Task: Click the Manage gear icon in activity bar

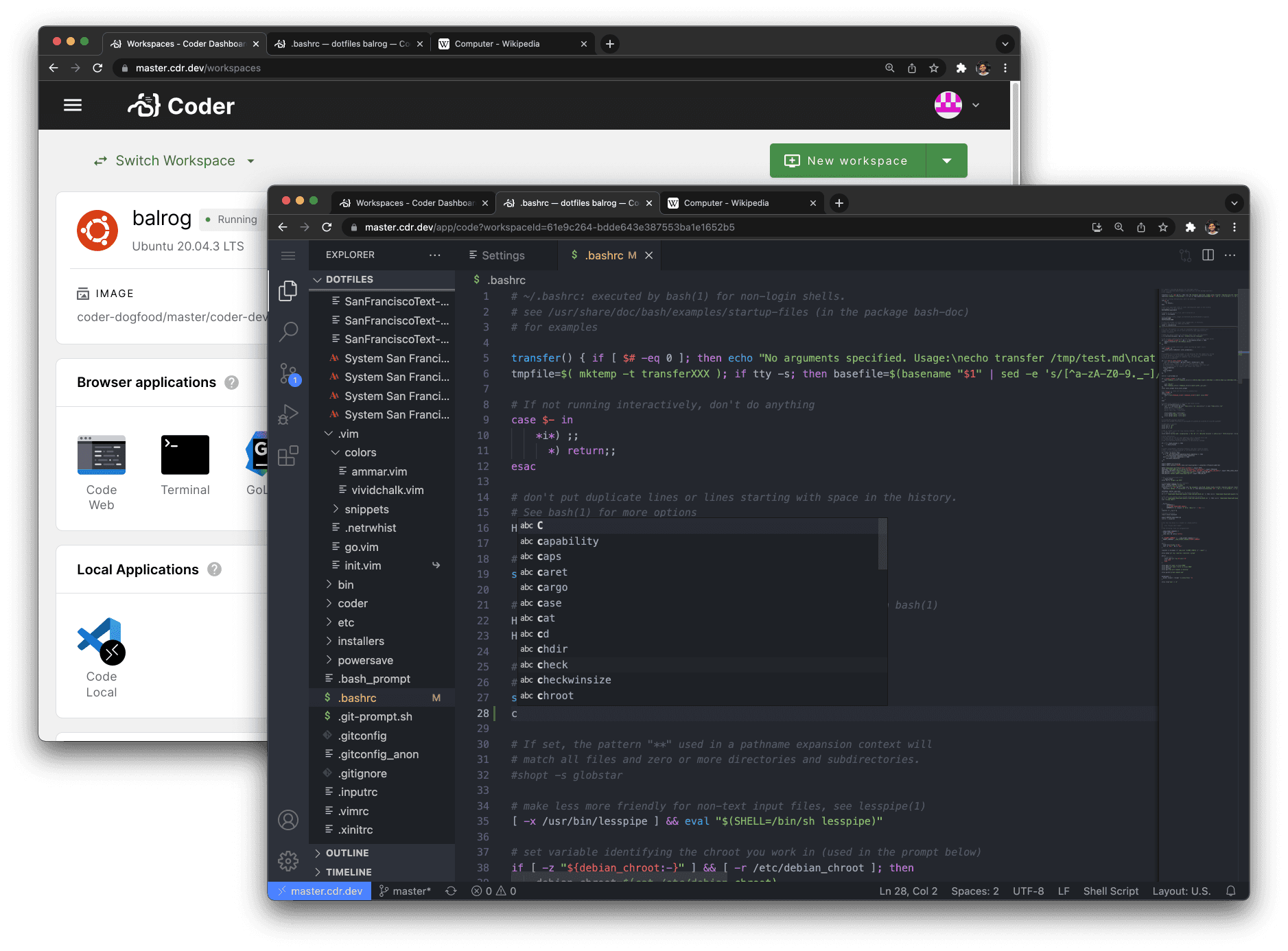Action: coord(288,860)
